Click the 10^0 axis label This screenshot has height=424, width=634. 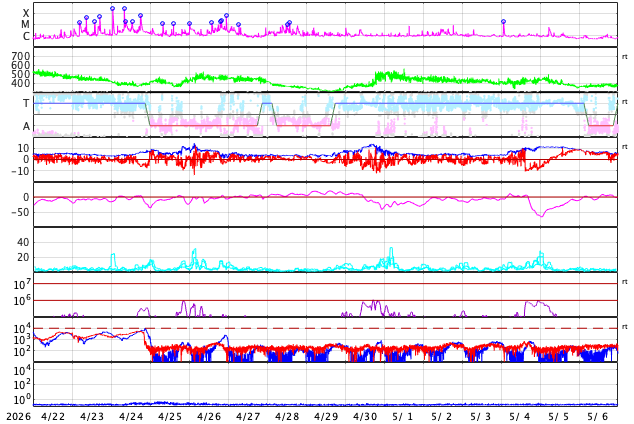click(22, 400)
